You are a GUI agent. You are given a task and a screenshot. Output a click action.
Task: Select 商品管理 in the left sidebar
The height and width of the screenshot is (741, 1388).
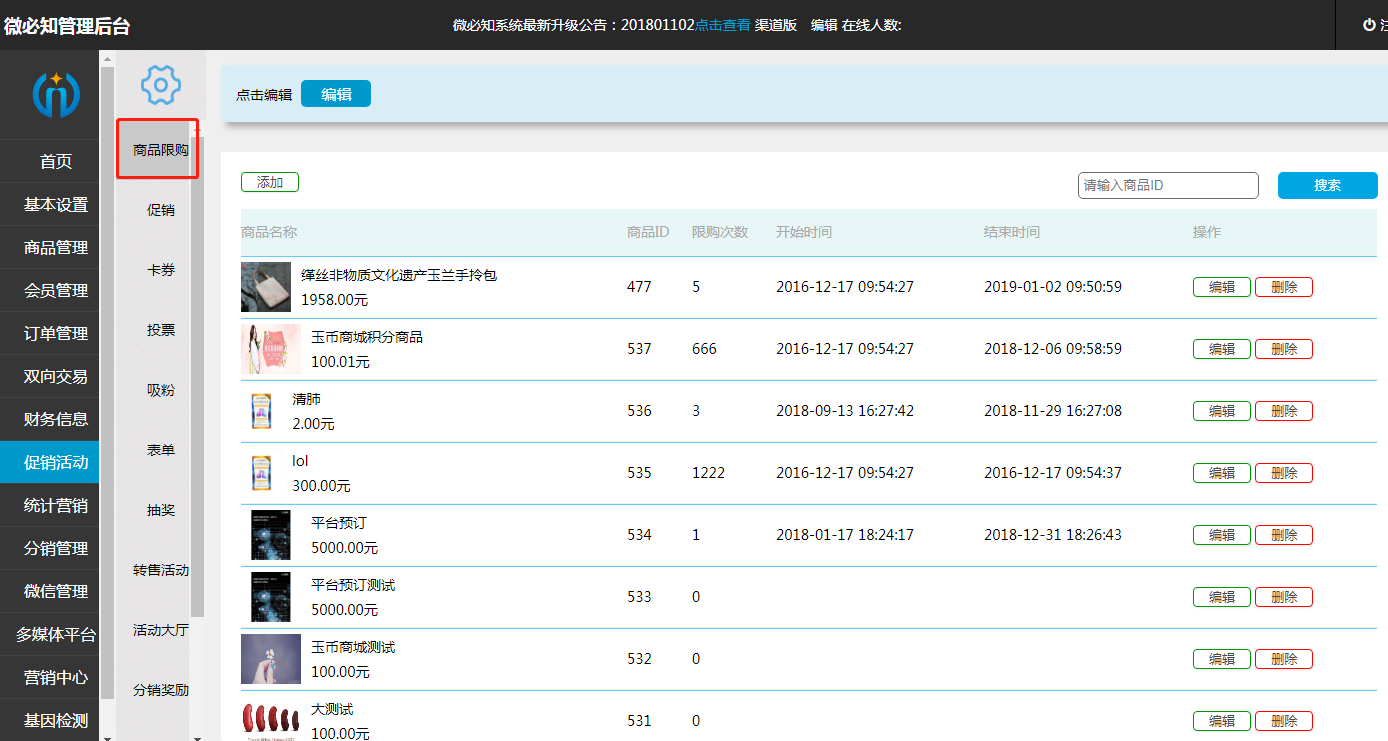(x=50, y=247)
